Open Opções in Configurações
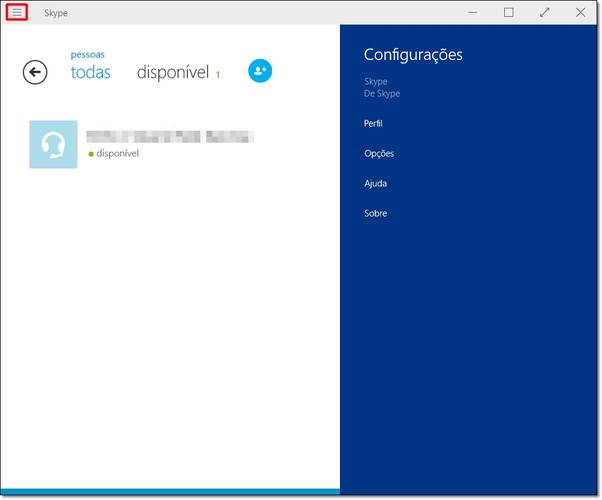The image size is (602, 500). pos(379,154)
